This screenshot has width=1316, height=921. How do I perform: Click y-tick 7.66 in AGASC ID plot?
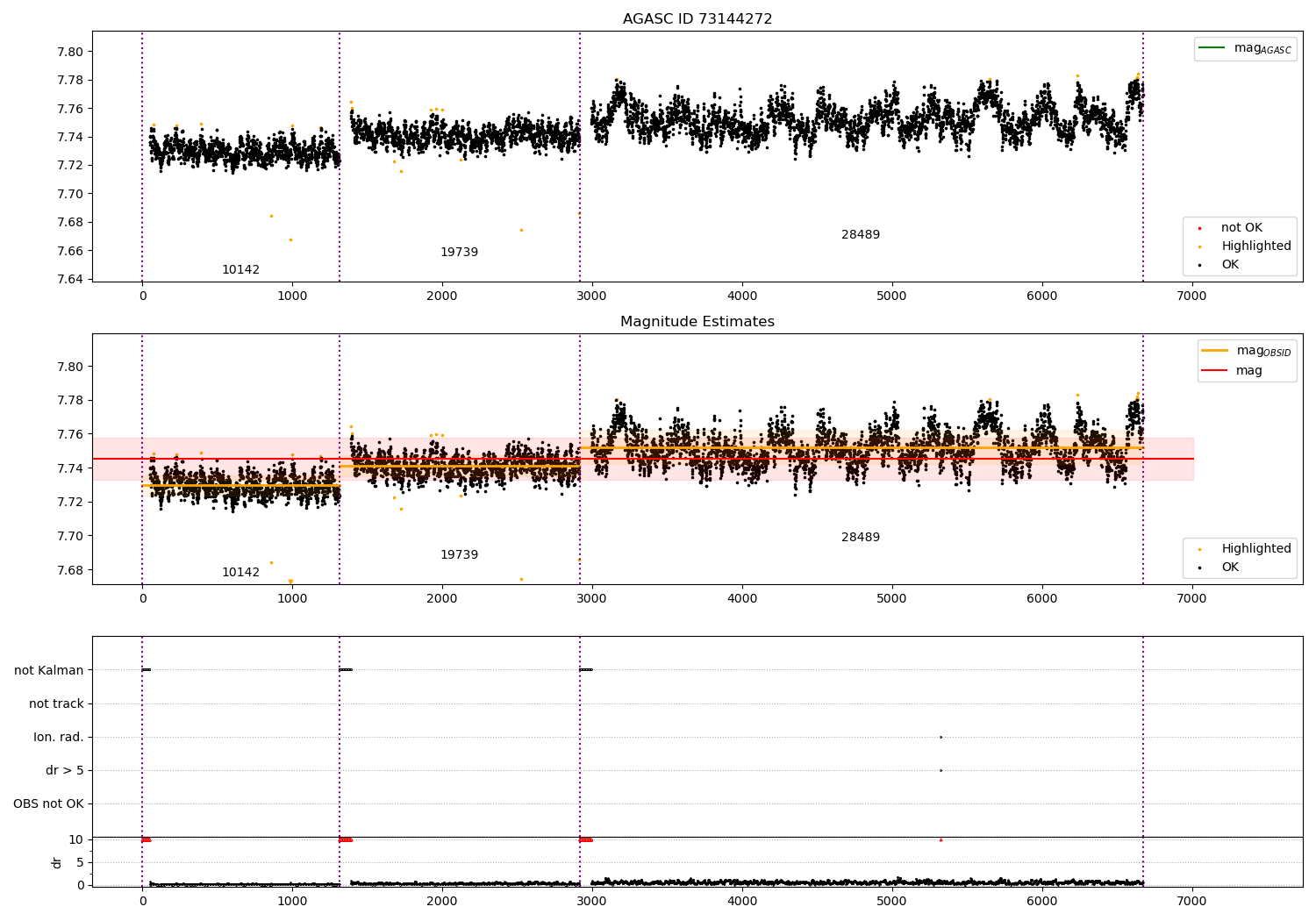point(71,251)
